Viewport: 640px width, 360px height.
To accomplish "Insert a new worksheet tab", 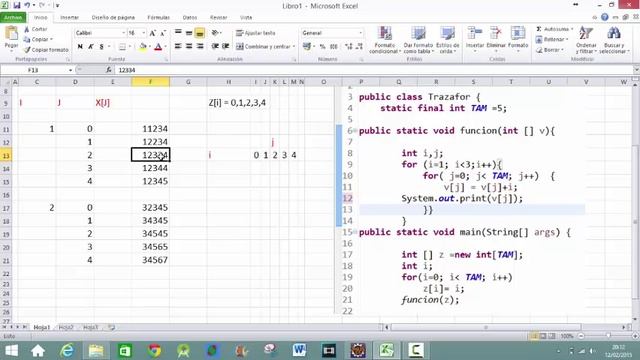I will [111, 327].
